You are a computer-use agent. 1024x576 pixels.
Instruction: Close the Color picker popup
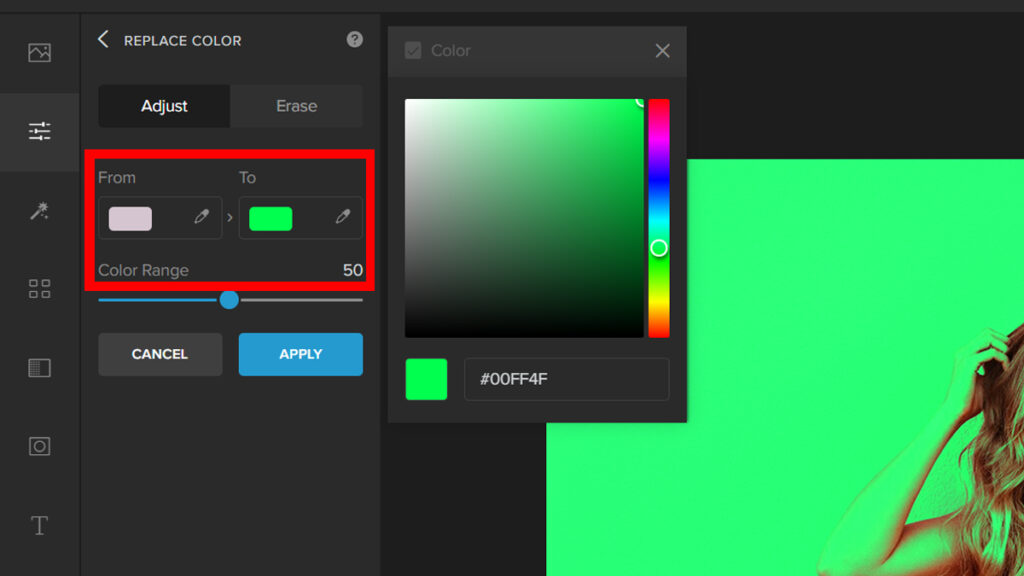662,51
